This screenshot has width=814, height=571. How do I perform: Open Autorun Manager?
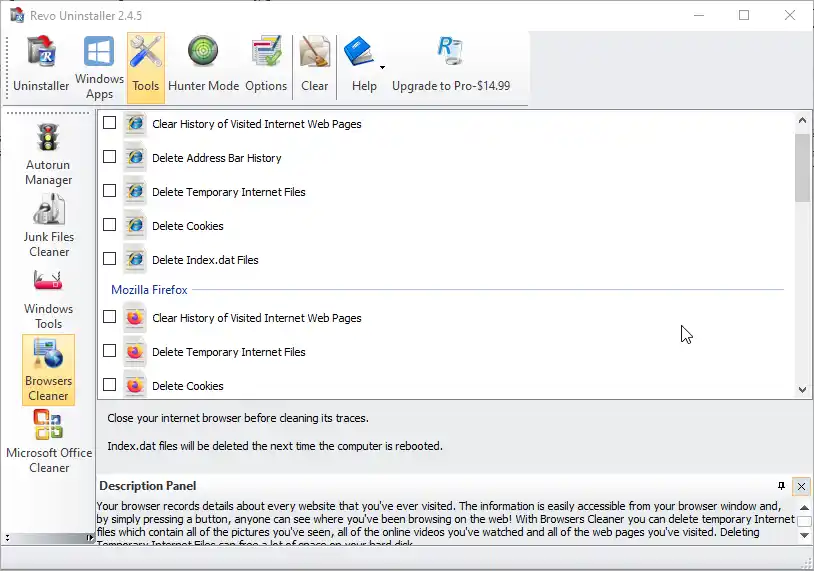coord(48,155)
